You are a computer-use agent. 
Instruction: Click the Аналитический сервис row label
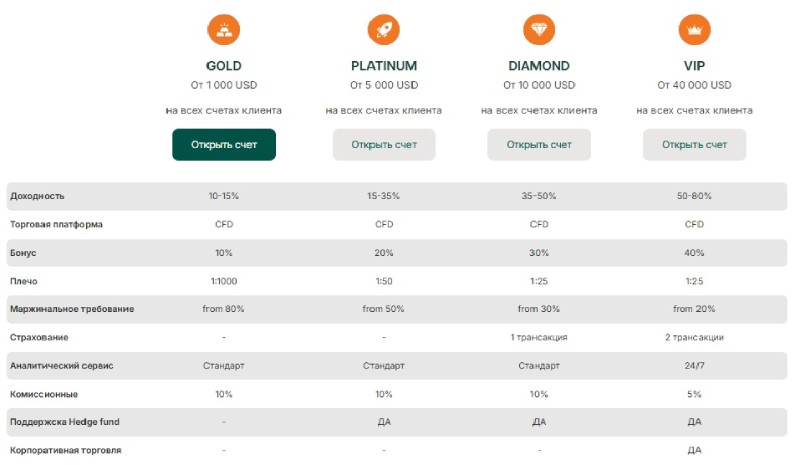tap(62, 366)
